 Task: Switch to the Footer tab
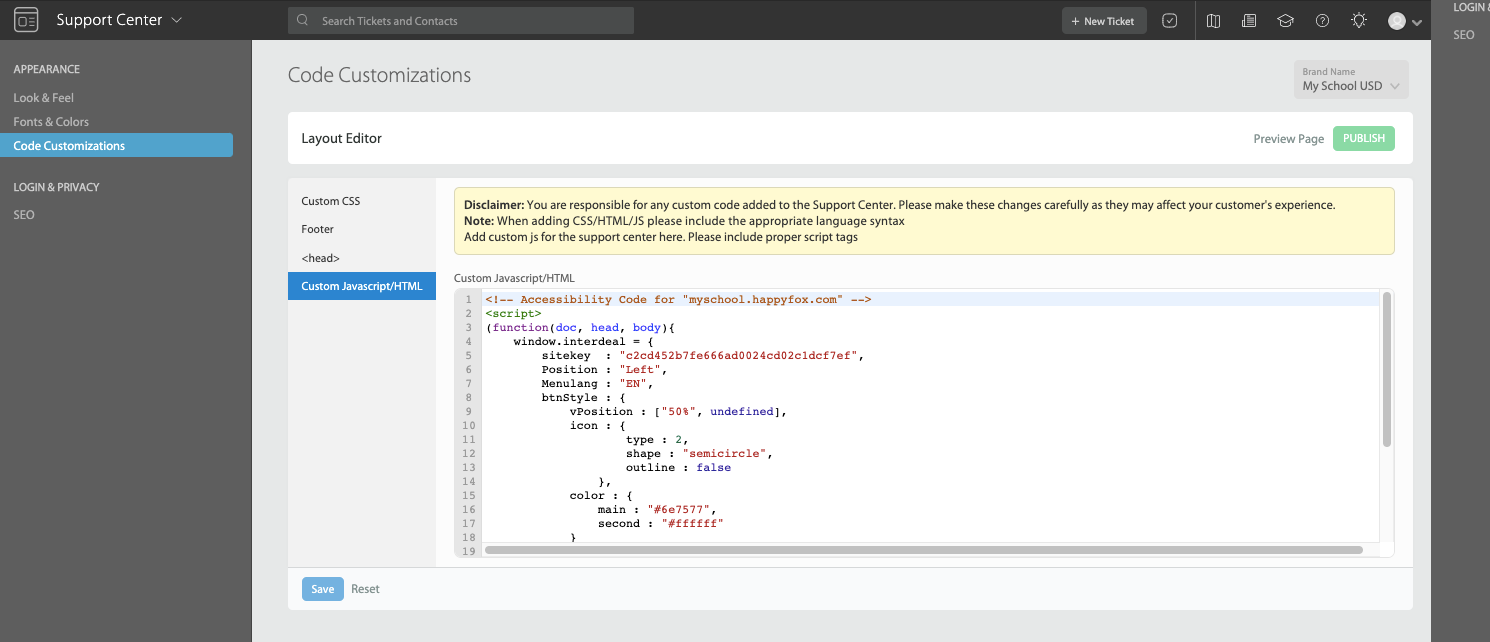(317, 229)
